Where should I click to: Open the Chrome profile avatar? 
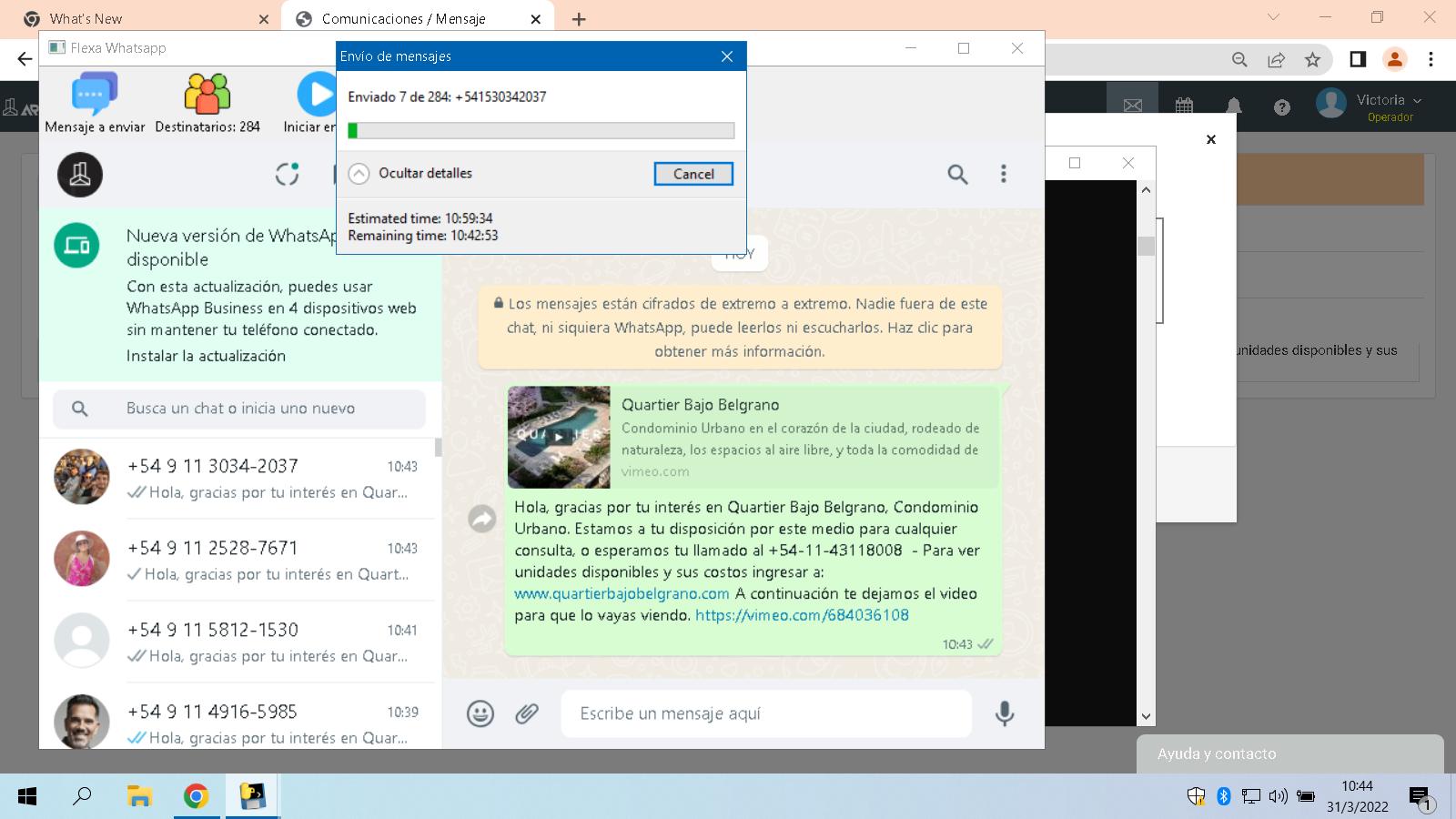1394,59
